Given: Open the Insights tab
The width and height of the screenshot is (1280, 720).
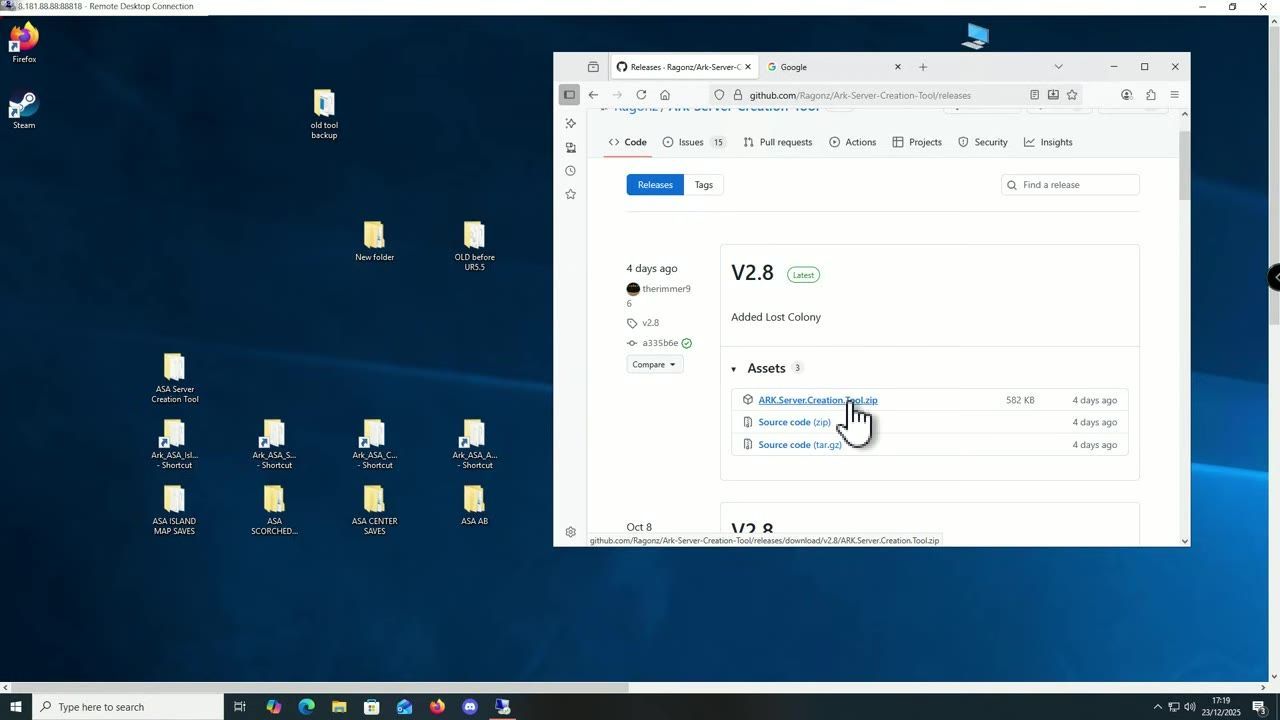Looking at the screenshot, I should [1048, 142].
